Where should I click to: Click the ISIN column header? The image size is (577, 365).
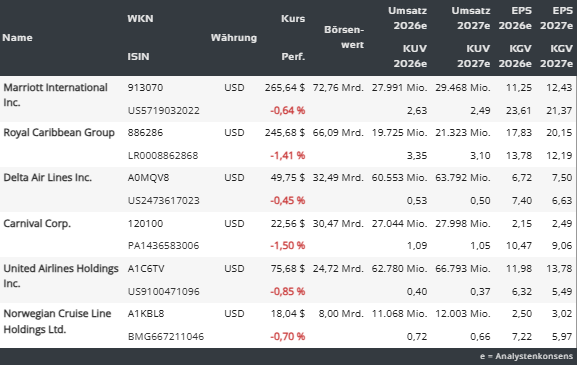click(138, 56)
